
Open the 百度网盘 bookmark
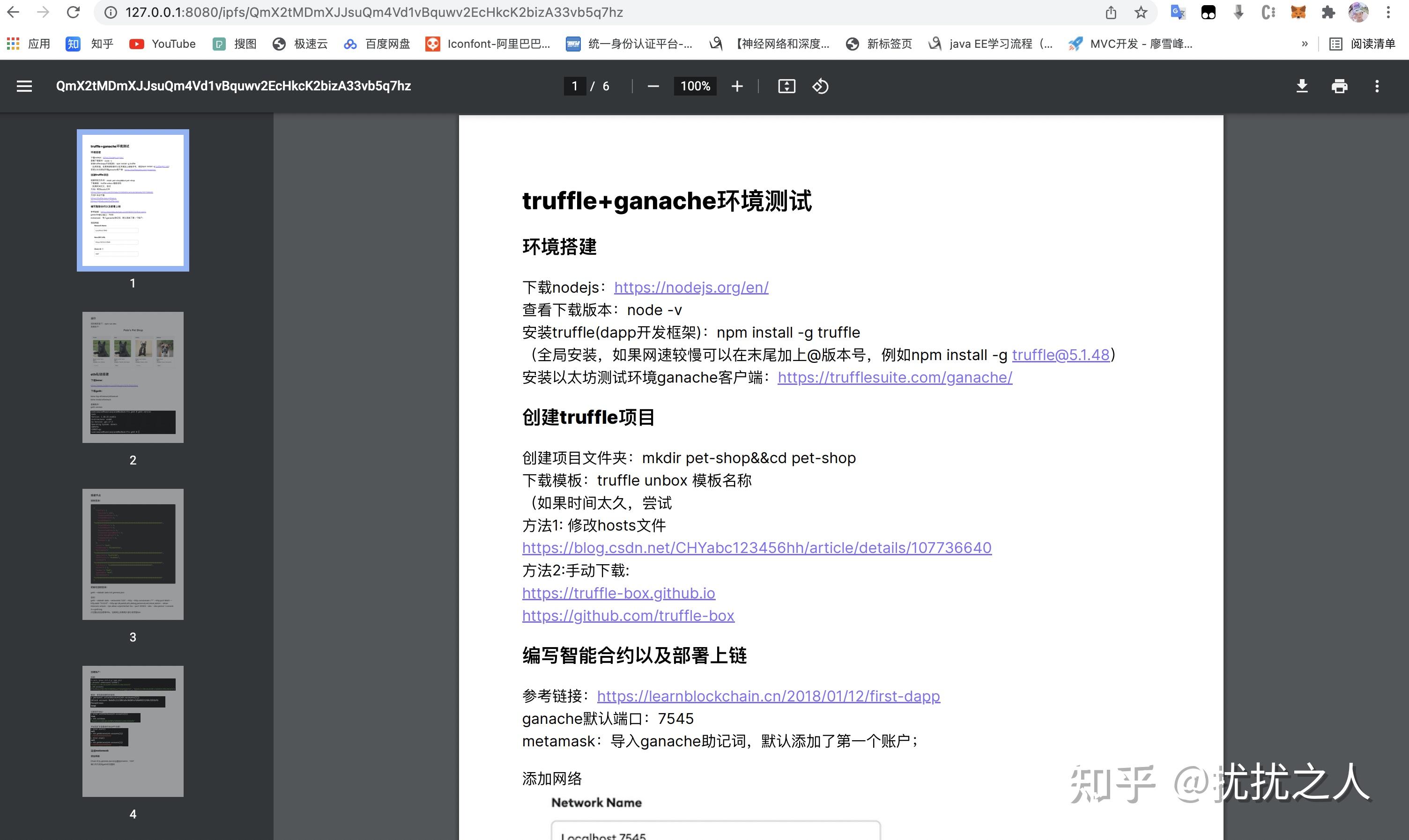coord(377,44)
